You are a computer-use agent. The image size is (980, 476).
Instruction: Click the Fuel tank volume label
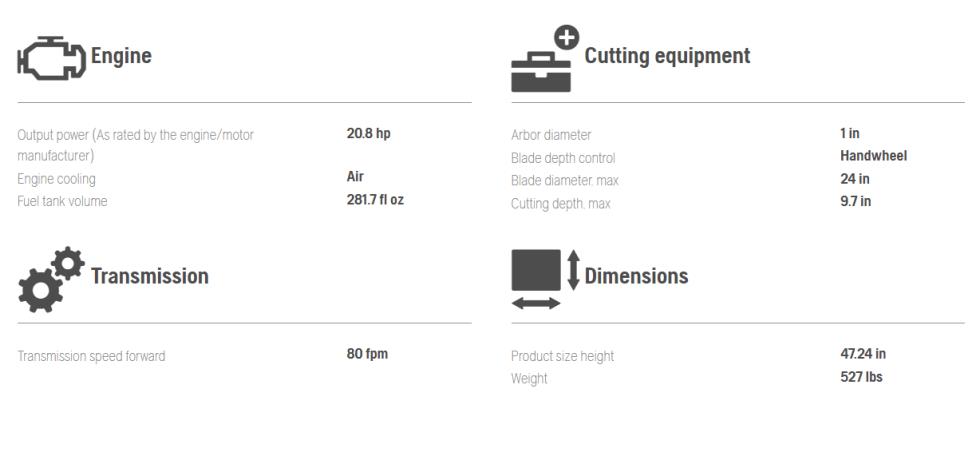click(62, 201)
